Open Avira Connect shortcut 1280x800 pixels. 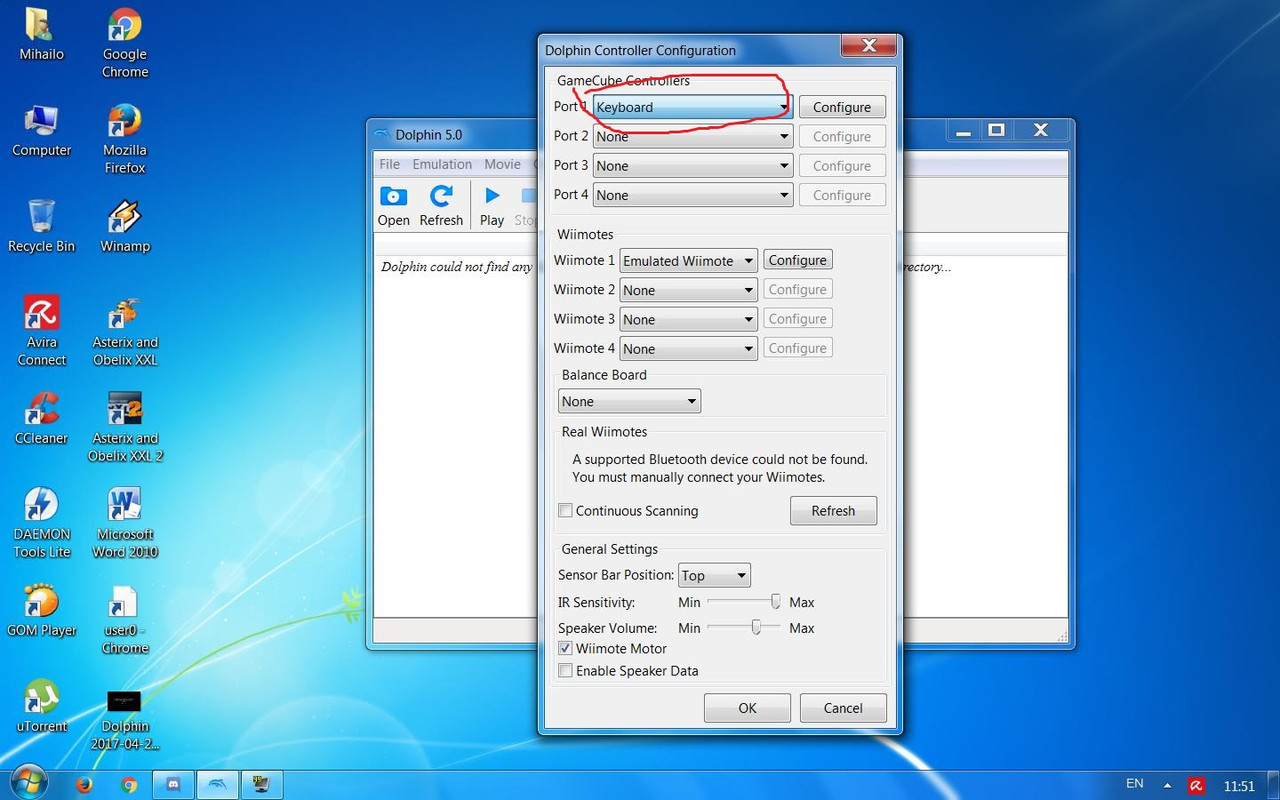(x=41, y=331)
